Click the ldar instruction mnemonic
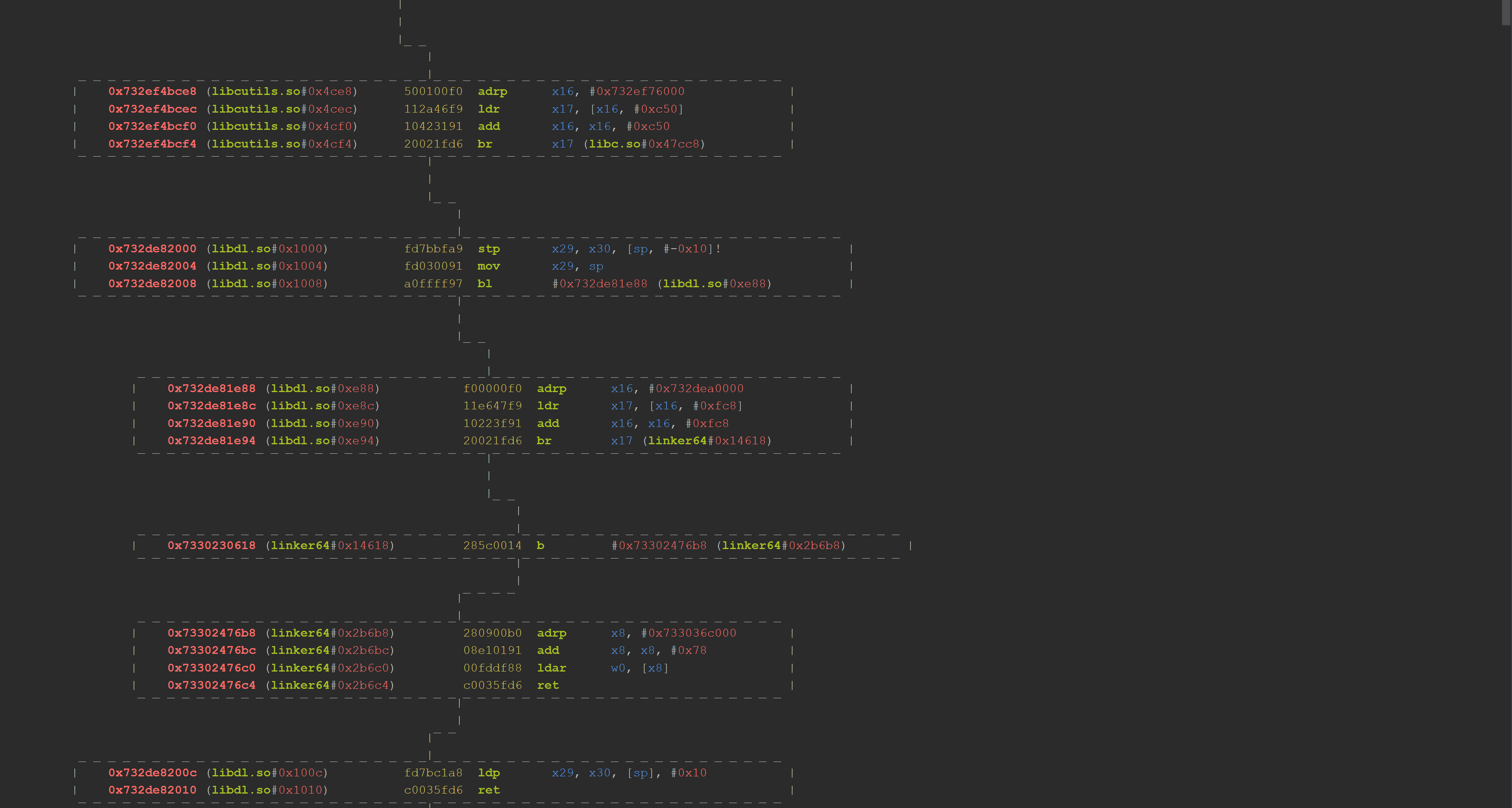 coord(551,668)
